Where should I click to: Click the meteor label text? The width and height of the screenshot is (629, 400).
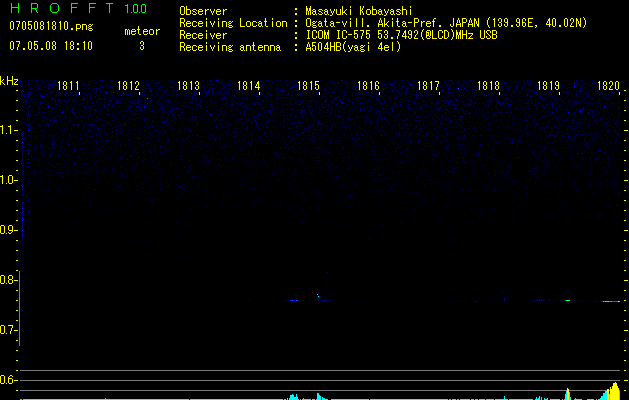click(142, 31)
